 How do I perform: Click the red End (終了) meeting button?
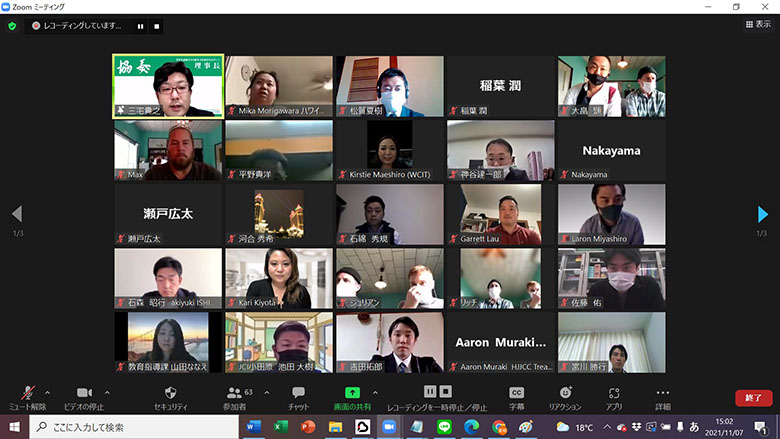coord(753,397)
